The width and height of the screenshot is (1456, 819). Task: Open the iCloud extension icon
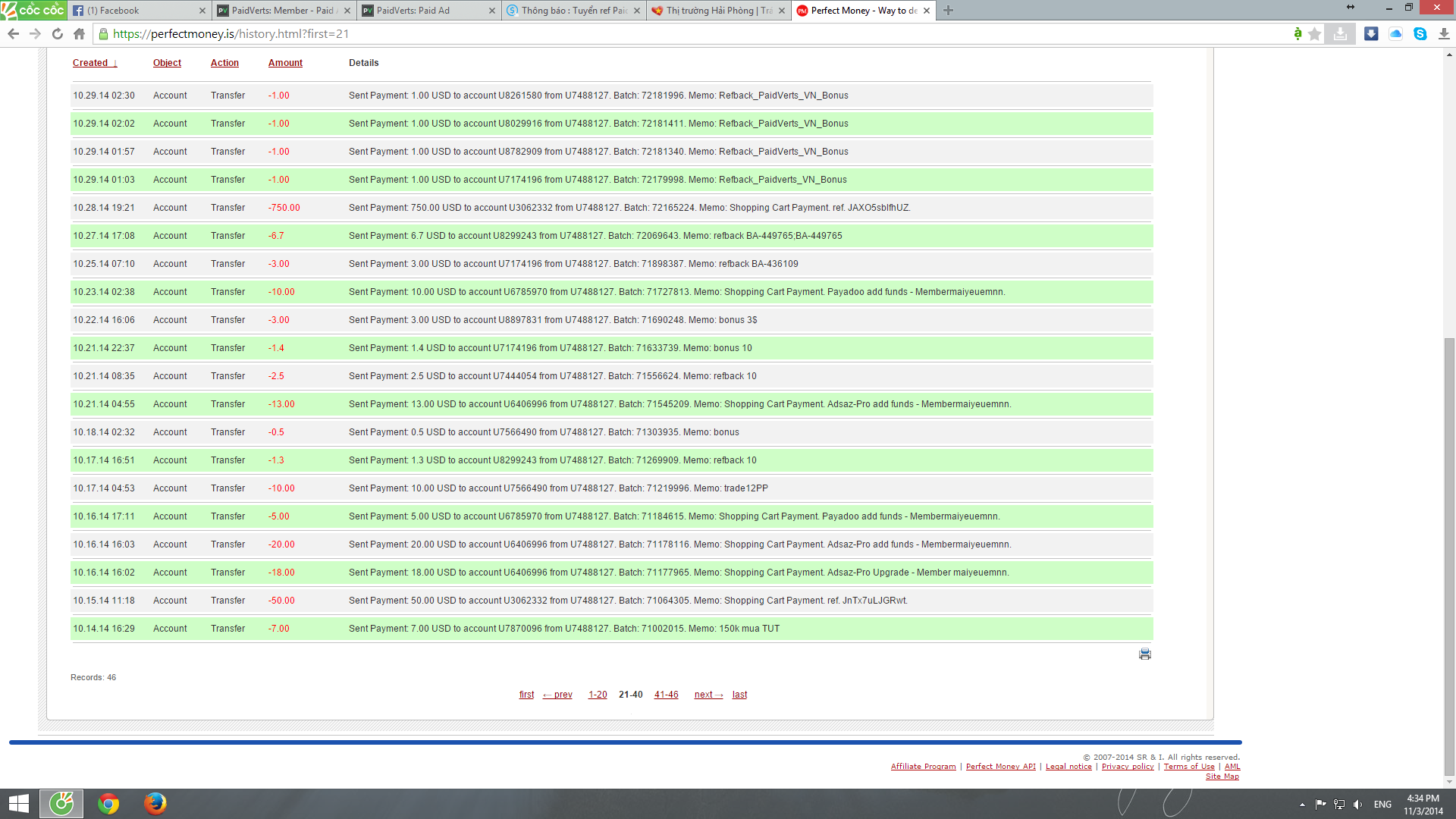tap(1395, 34)
